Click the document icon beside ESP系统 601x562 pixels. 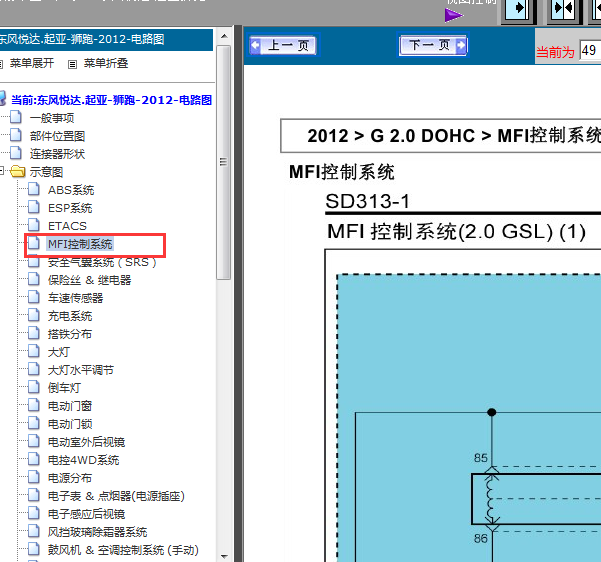pyautogui.click(x=34, y=207)
